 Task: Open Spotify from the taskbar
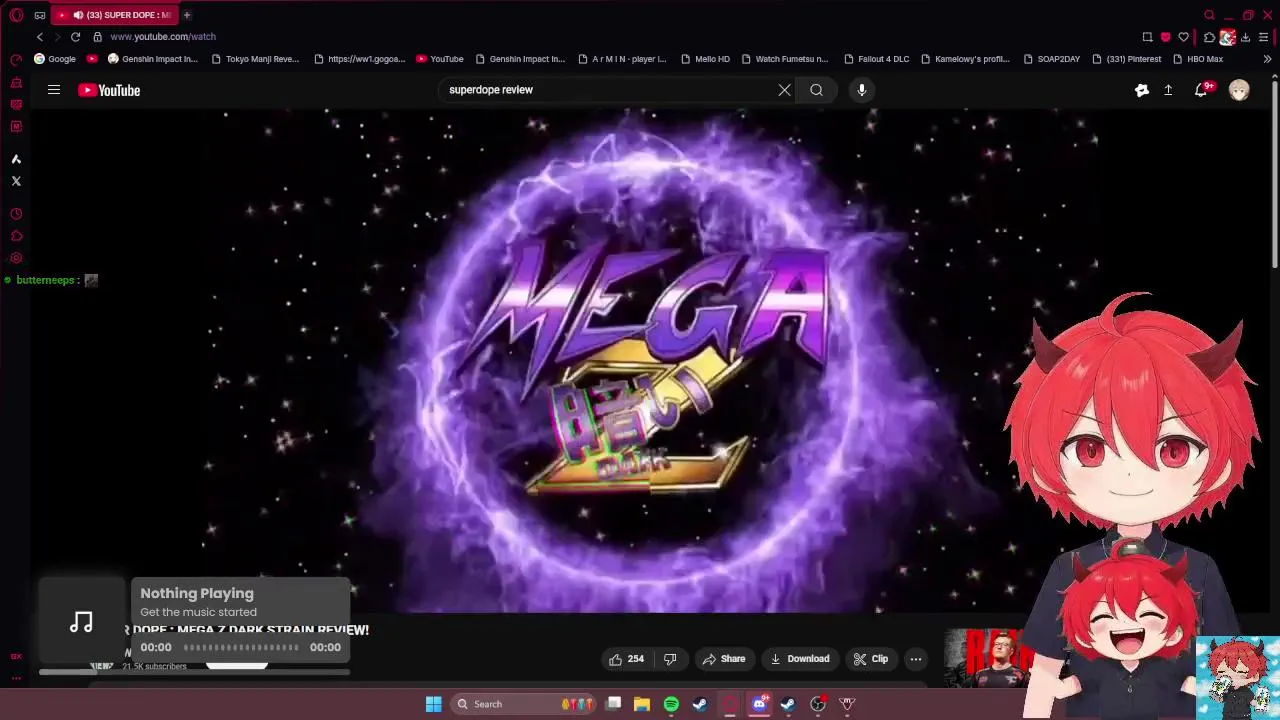click(x=671, y=704)
